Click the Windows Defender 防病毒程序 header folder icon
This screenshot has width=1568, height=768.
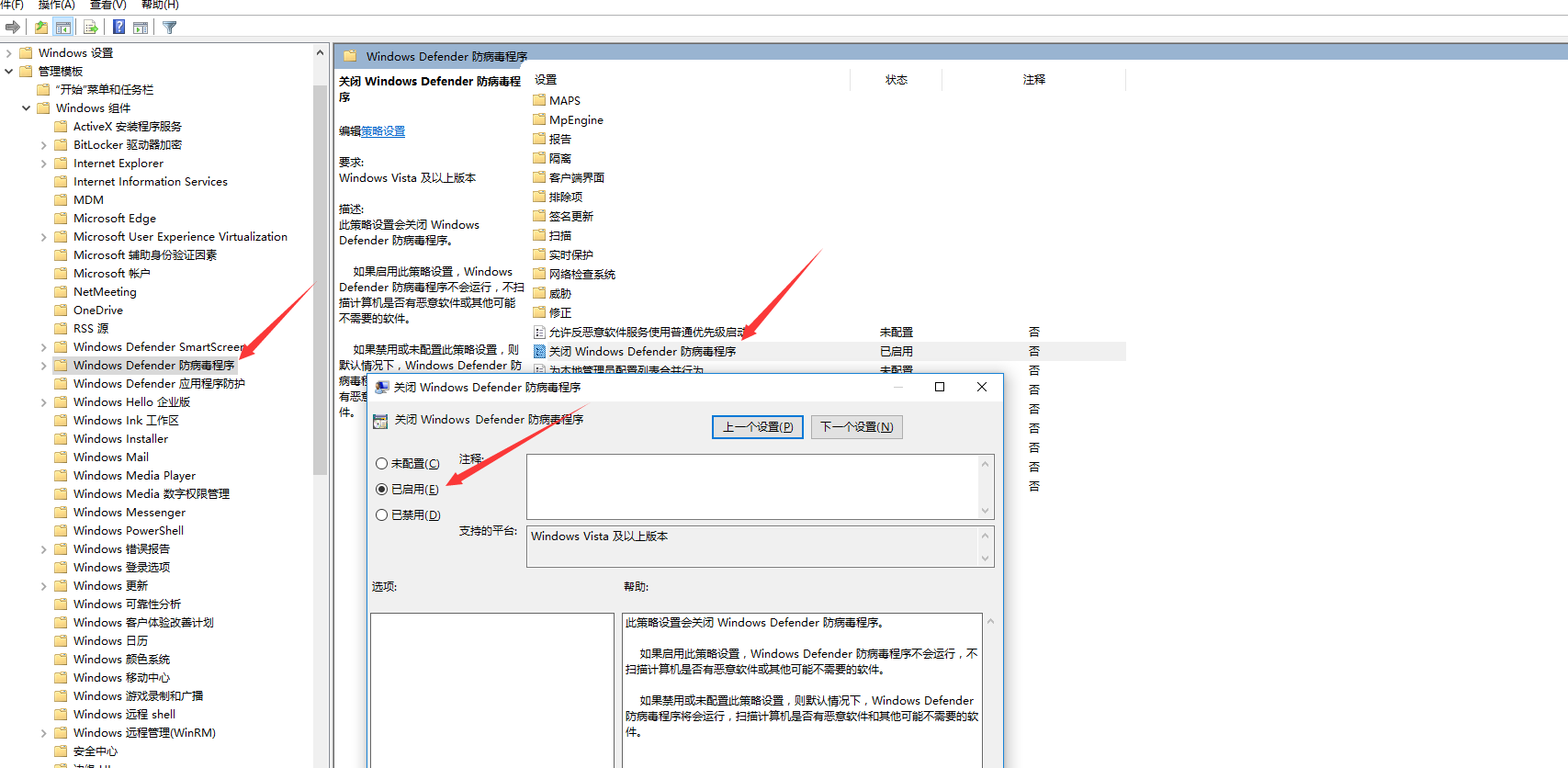(350, 56)
